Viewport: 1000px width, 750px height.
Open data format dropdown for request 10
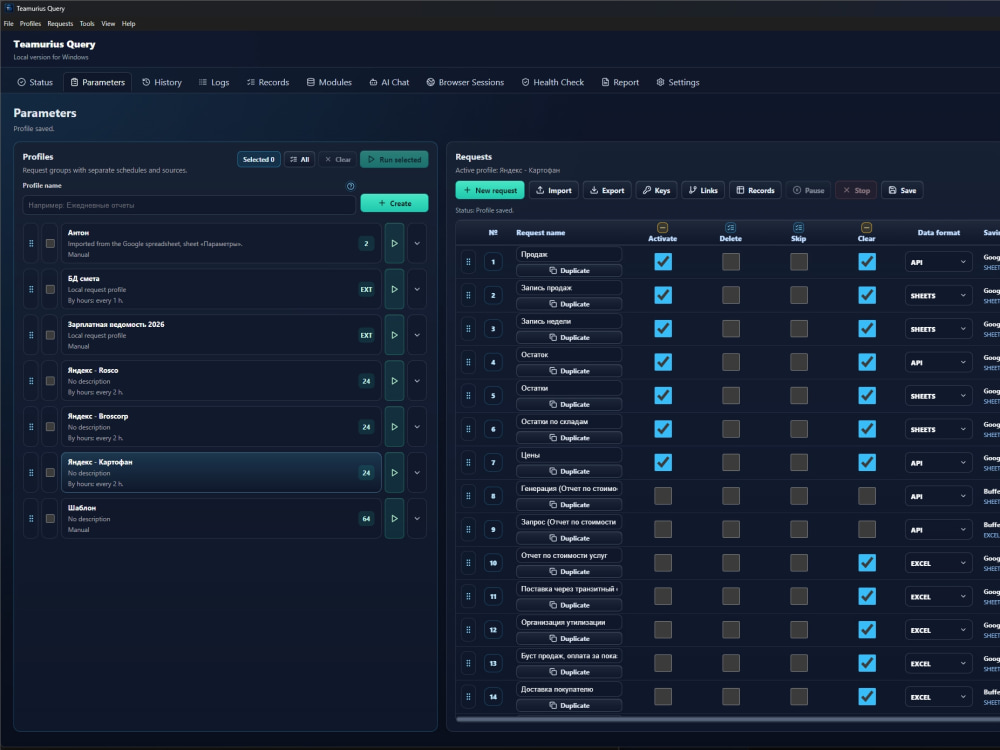938,564
